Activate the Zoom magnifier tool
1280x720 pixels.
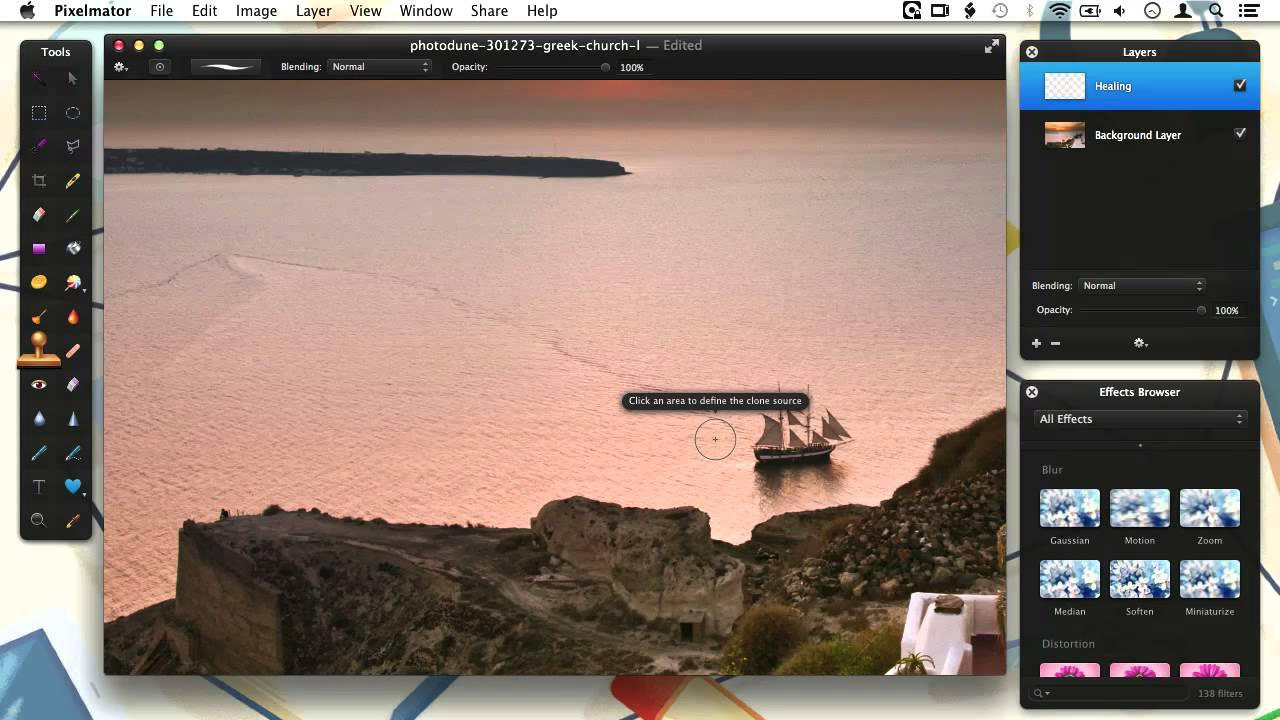coord(39,520)
